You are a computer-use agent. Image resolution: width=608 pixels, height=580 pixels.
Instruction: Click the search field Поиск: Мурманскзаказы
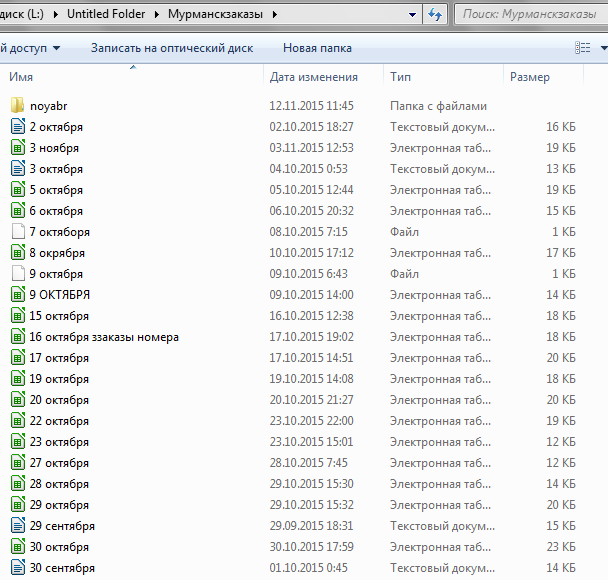tap(530, 15)
